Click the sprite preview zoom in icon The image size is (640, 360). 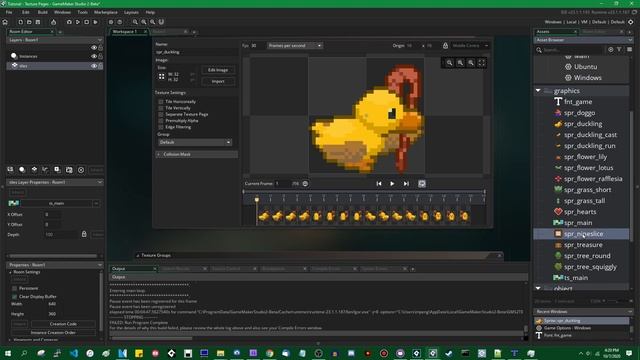point(471,63)
